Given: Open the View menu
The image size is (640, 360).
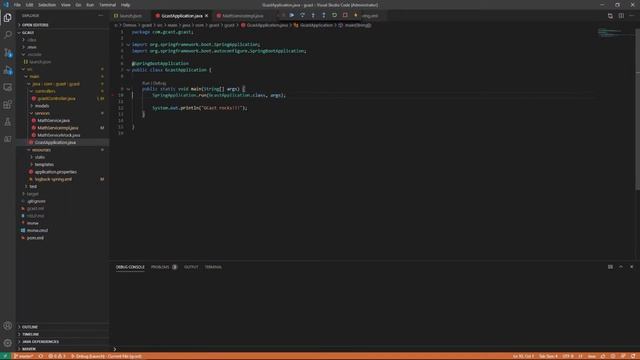Looking at the screenshot, I should (x=66, y=5).
